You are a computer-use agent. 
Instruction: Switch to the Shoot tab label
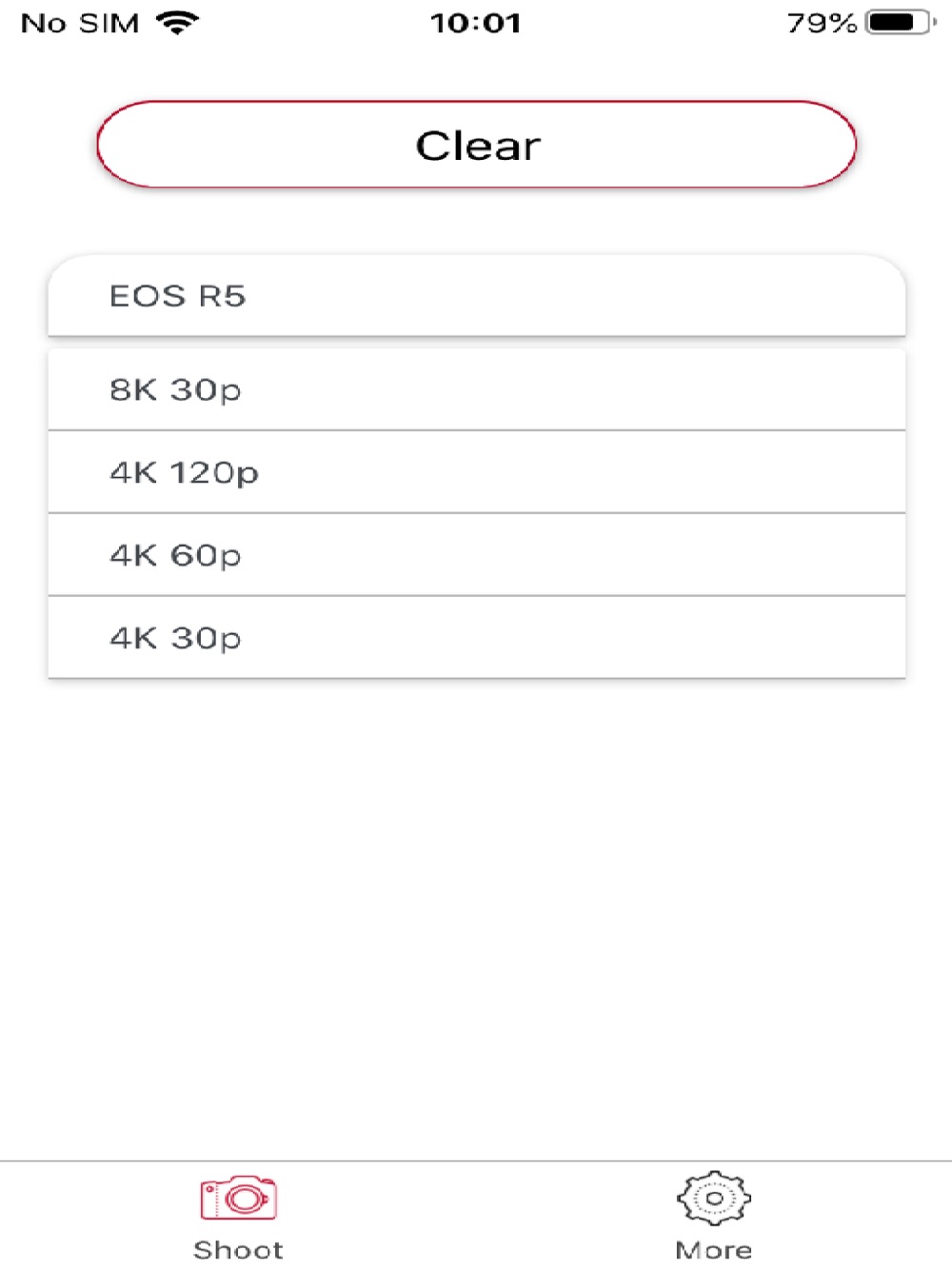(x=238, y=1250)
